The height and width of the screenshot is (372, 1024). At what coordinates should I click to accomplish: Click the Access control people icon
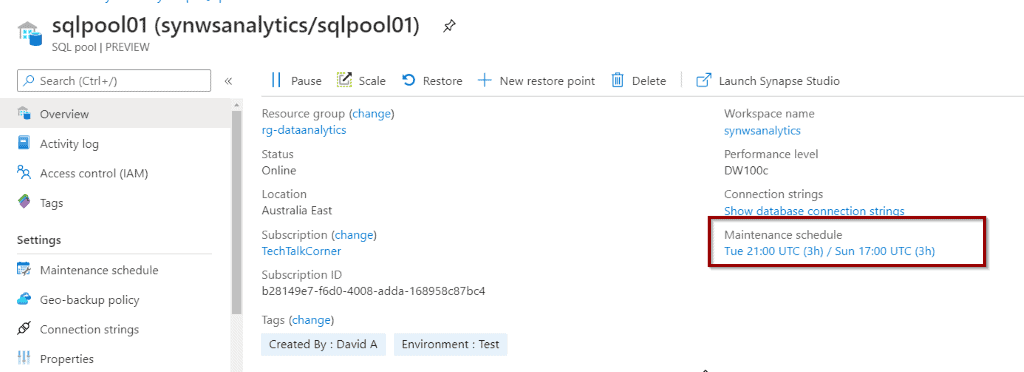[x=24, y=173]
